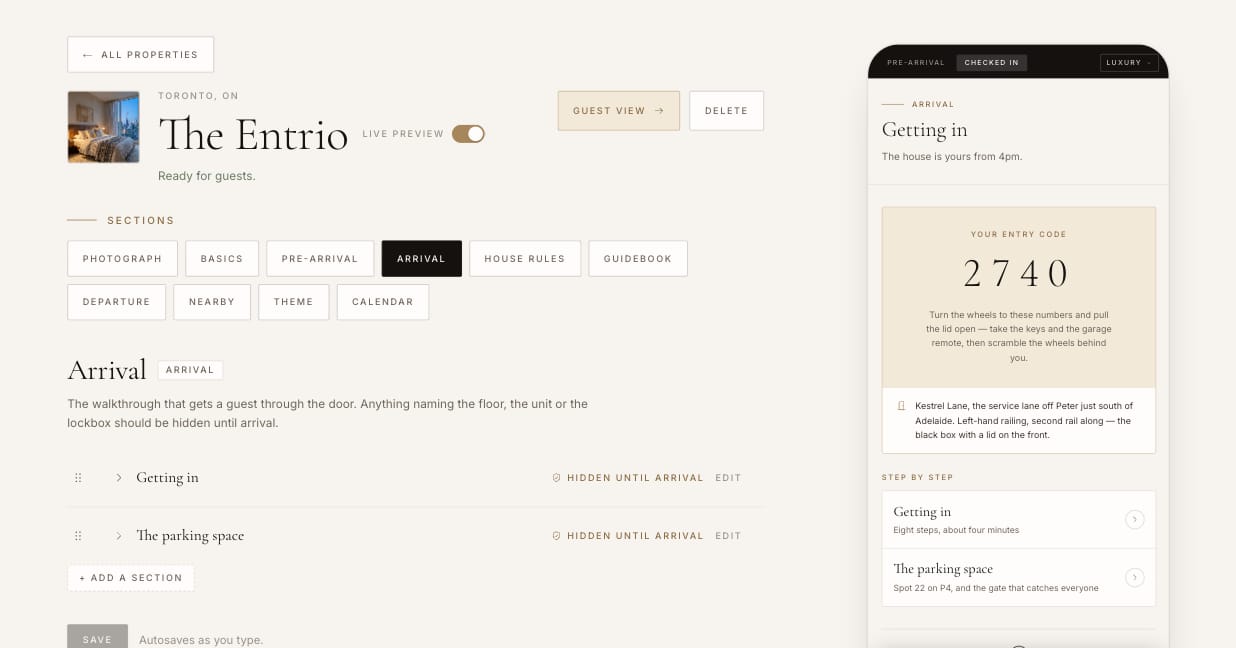Click the Save button

(98, 637)
